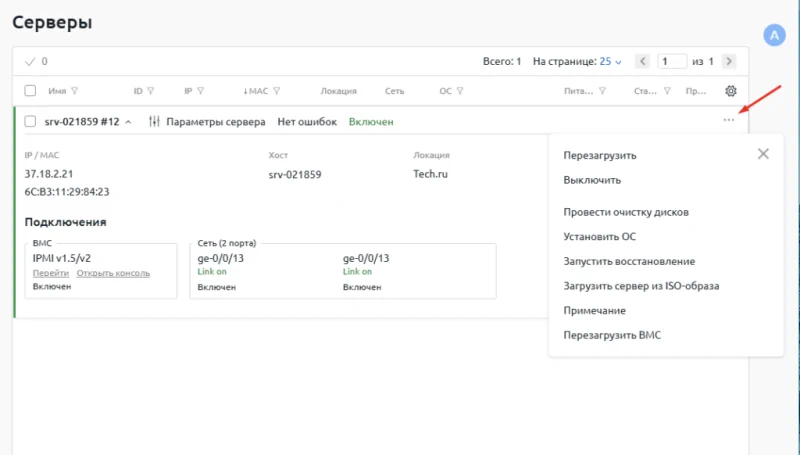Open Параметры сервера settings
The height and width of the screenshot is (455, 800).
click(206, 122)
